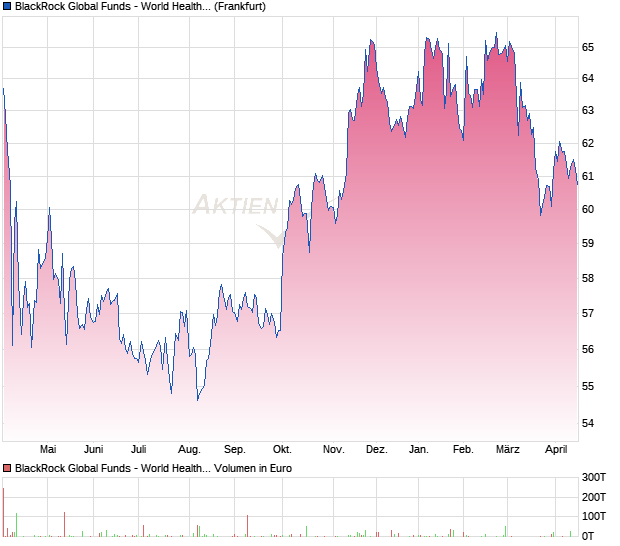Click the 'Juli' month label
The height and width of the screenshot is (546, 620).
[x=139, y=450]
